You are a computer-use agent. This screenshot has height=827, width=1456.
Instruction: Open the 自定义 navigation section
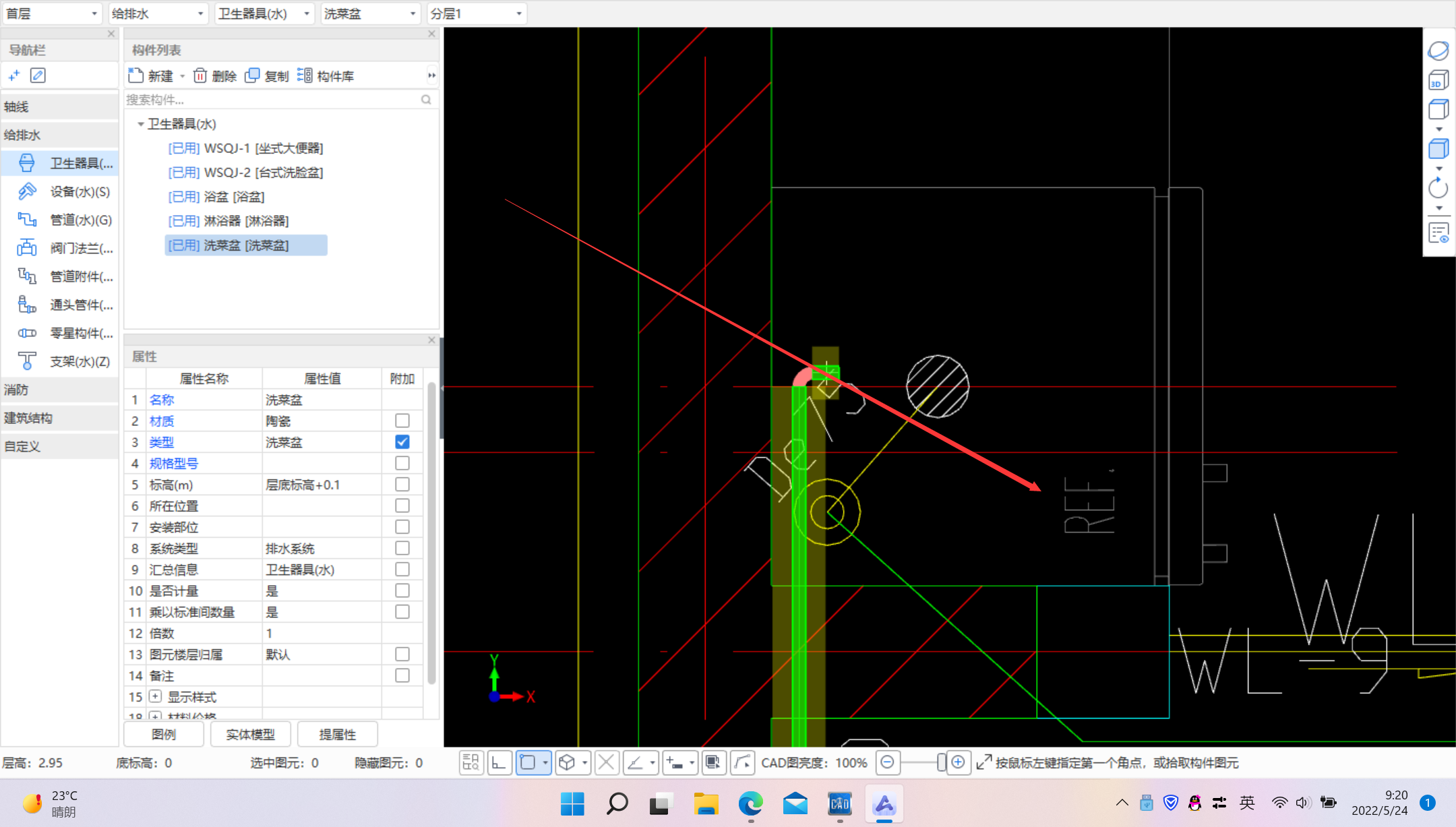coord(60,447)
